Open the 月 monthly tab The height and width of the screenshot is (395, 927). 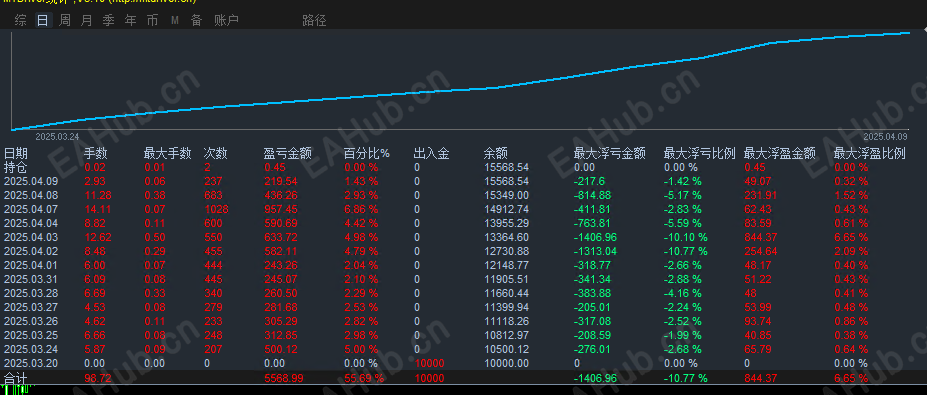(x=86, y=21)
